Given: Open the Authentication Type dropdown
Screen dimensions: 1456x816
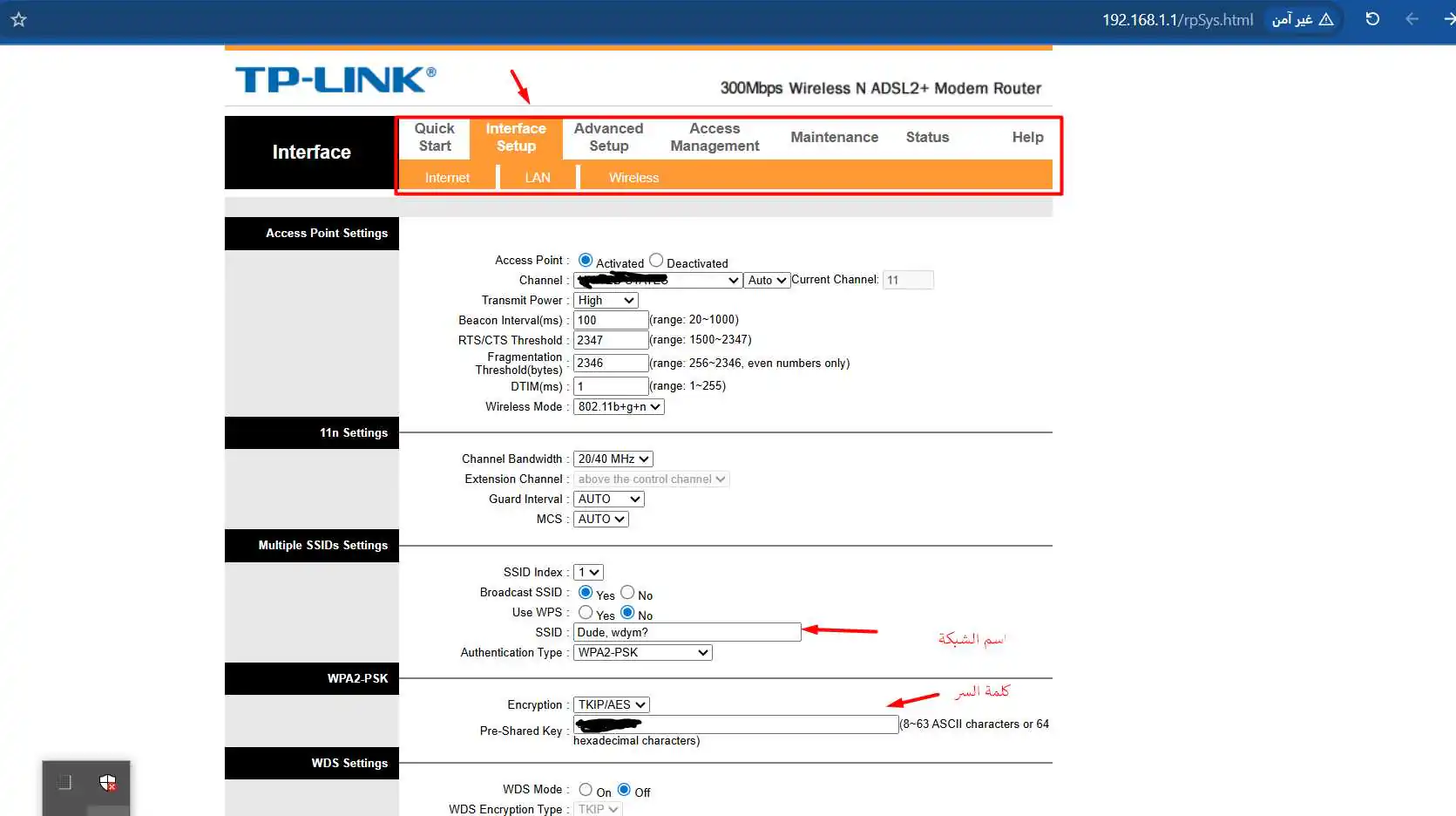Looking at the screenshot, I should point(642,653).
